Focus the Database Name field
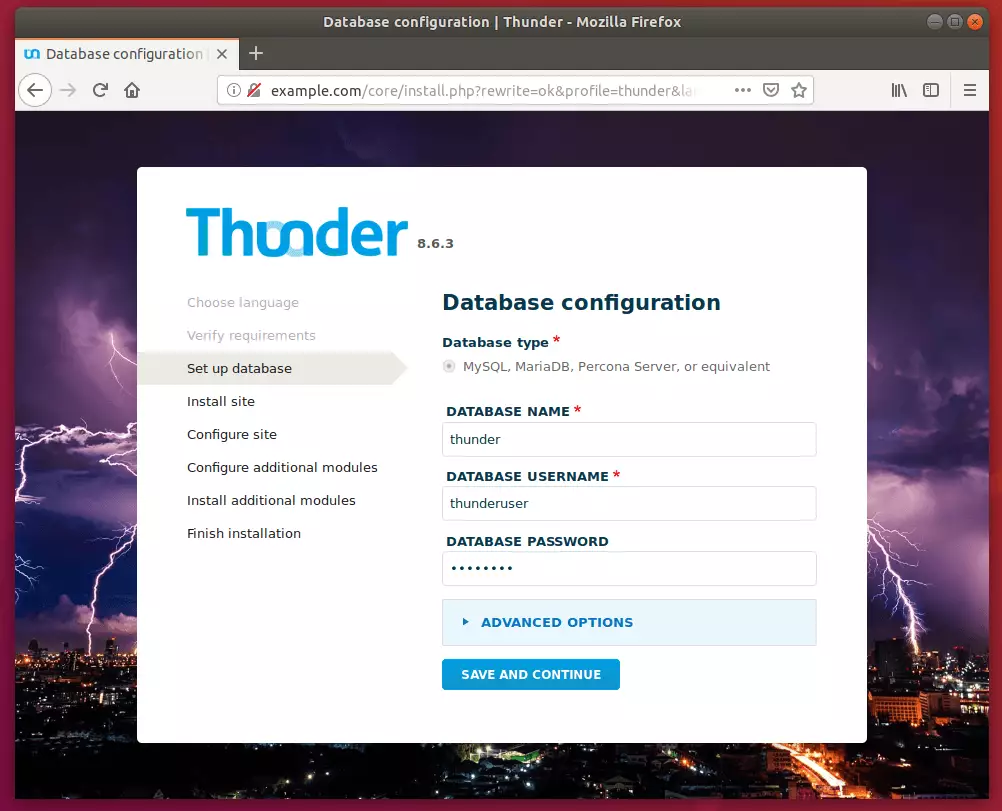Viewport: 1002px width, 811px height. [629, 439]
